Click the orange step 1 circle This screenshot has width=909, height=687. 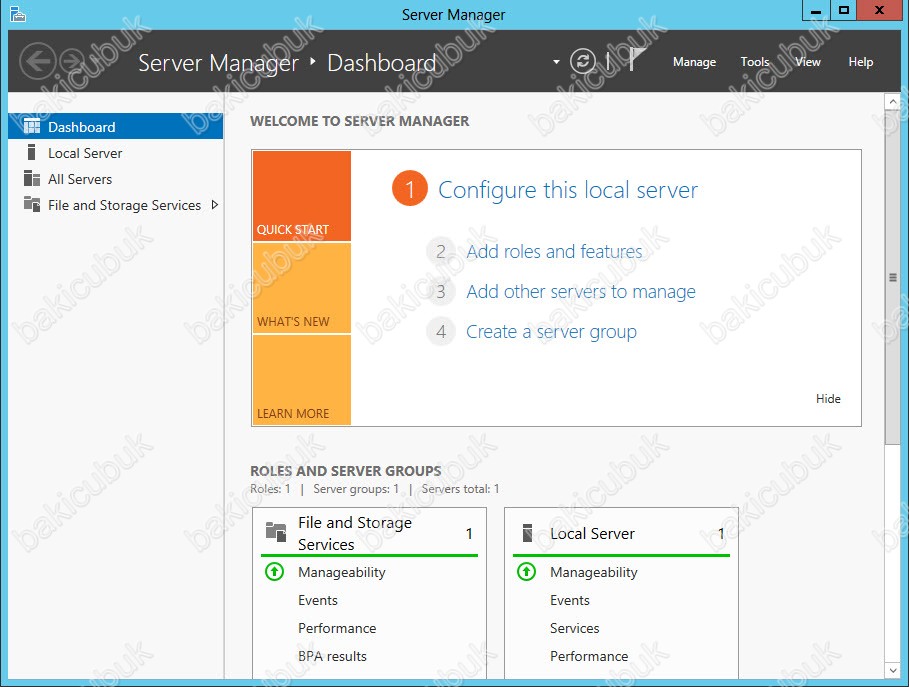410,189
